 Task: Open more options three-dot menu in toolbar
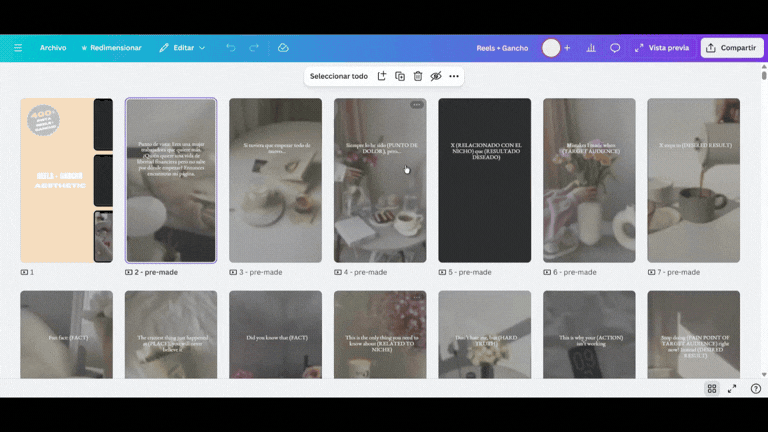[x=454, y=76]
